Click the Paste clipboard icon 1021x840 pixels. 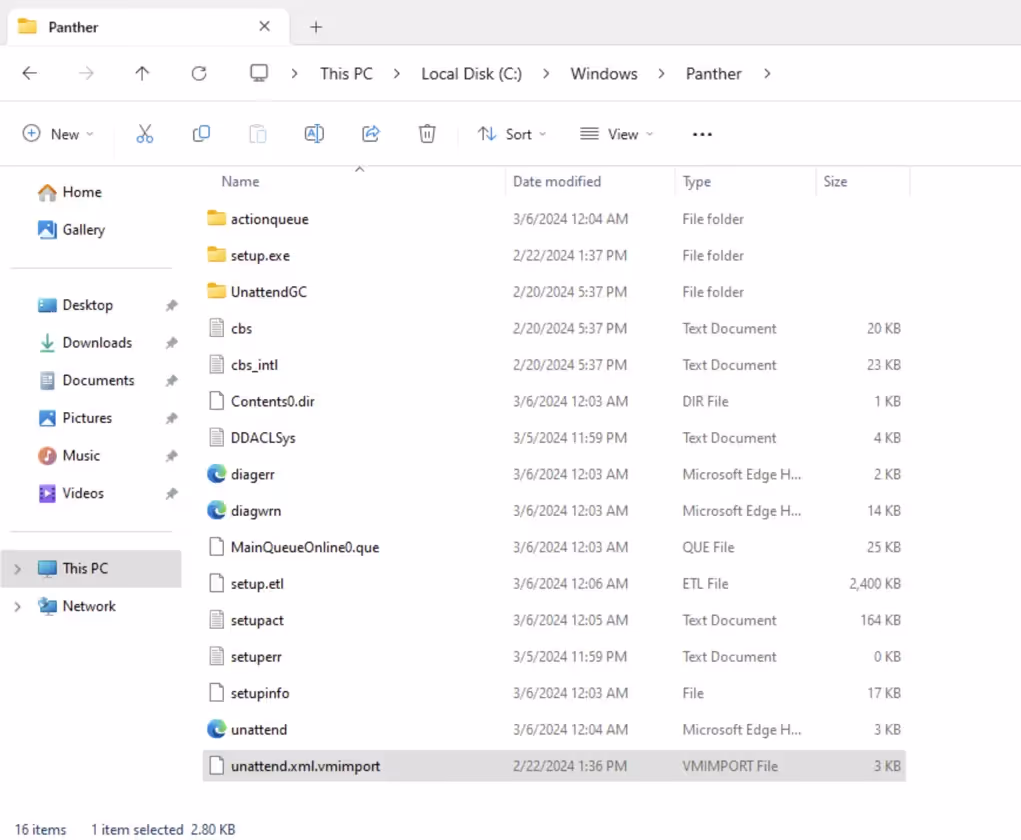[x=258, y=134]
